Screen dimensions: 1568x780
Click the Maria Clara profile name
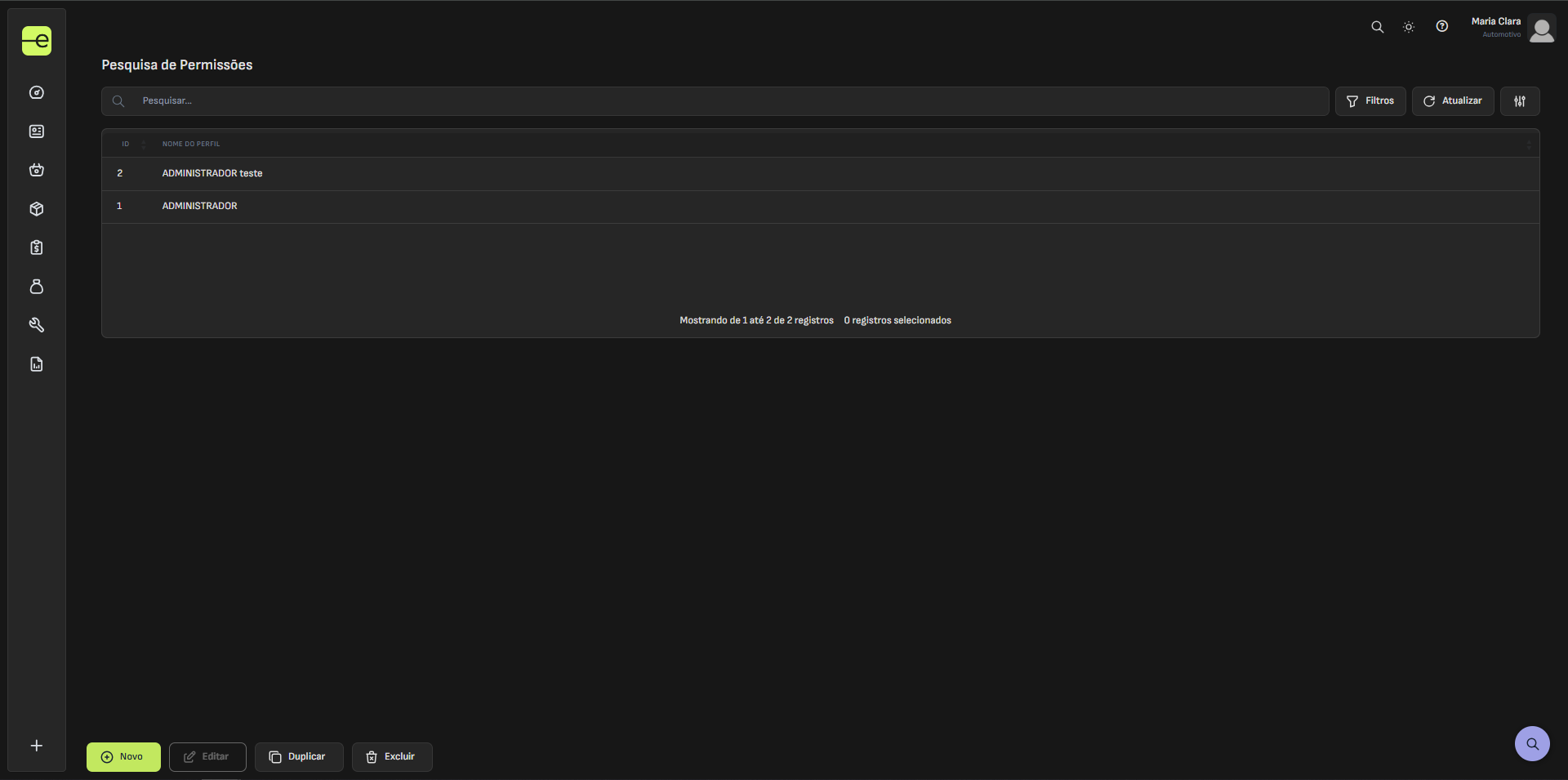pyautogui.click(x=1496, y=21)
